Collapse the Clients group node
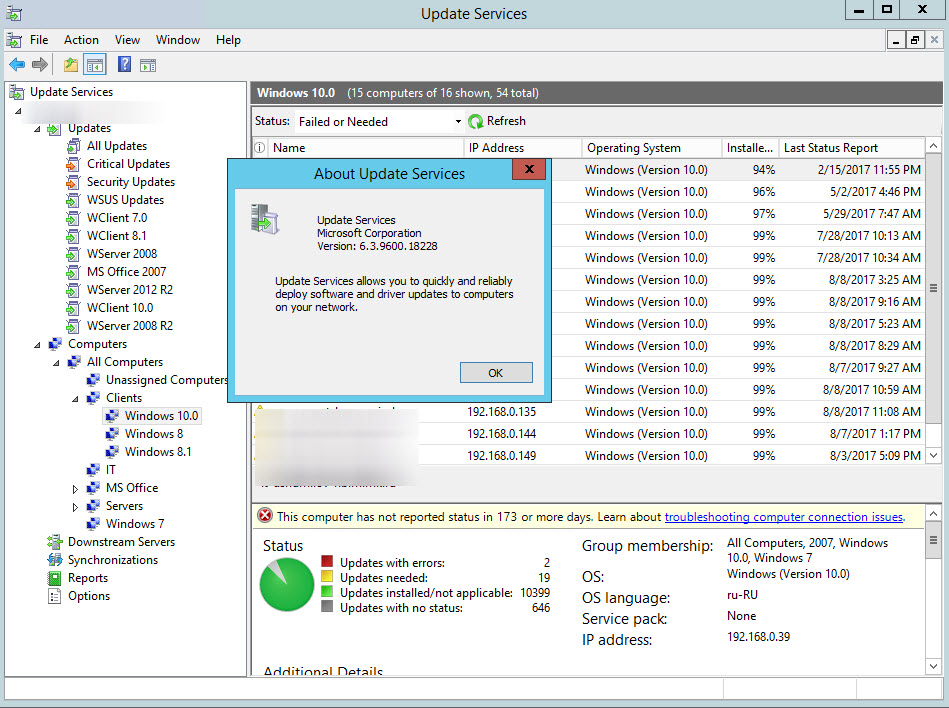This screenshot has width=949, height=708. pos(76,399)
